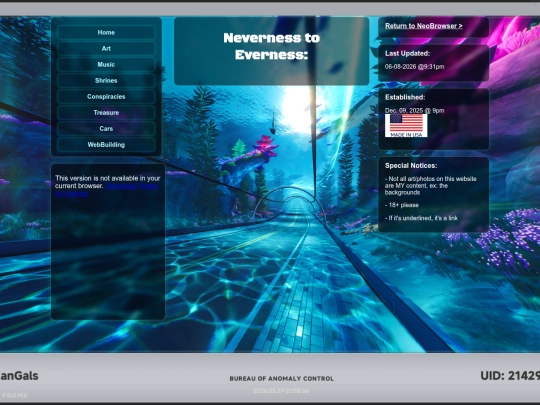540x405 pixels.
Task: Click the Special Notices heading
Action: point(411,166)
